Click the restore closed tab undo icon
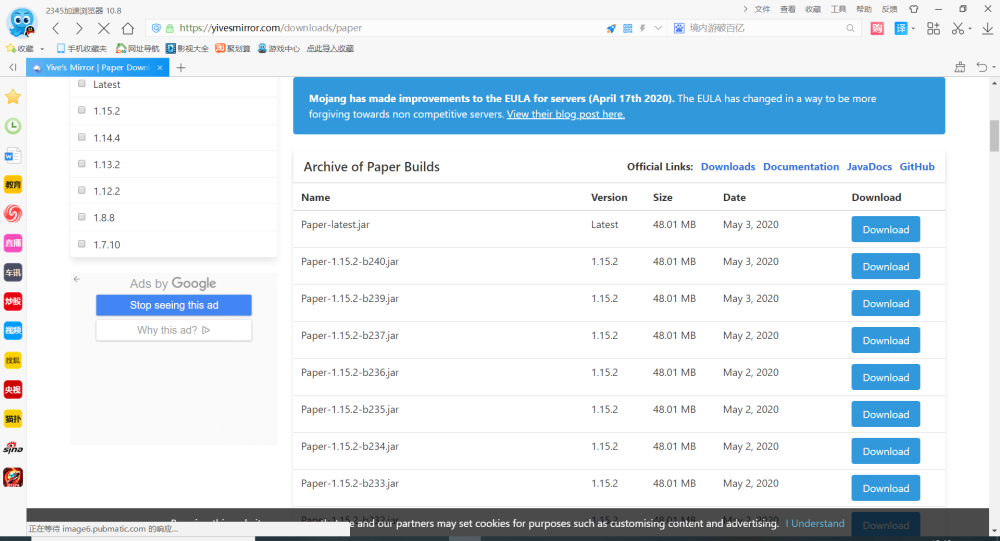Viewport: 1000px width, 541px height. pyautogui.click(x=982, y=67)
